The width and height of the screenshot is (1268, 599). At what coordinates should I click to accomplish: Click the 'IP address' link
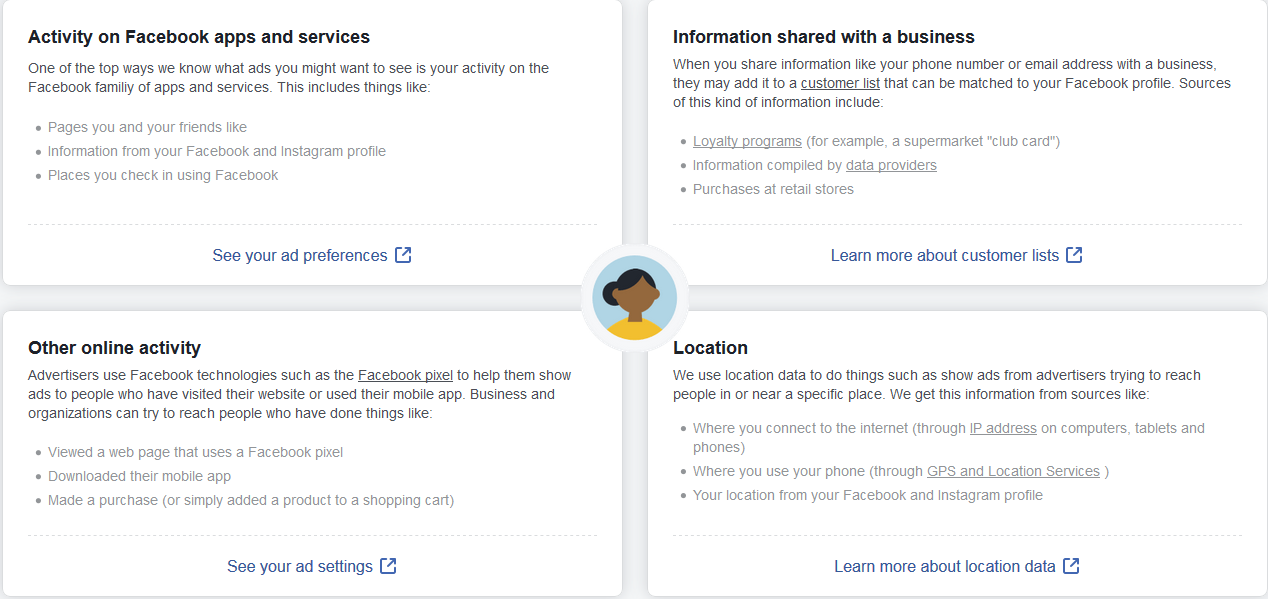1003,428
